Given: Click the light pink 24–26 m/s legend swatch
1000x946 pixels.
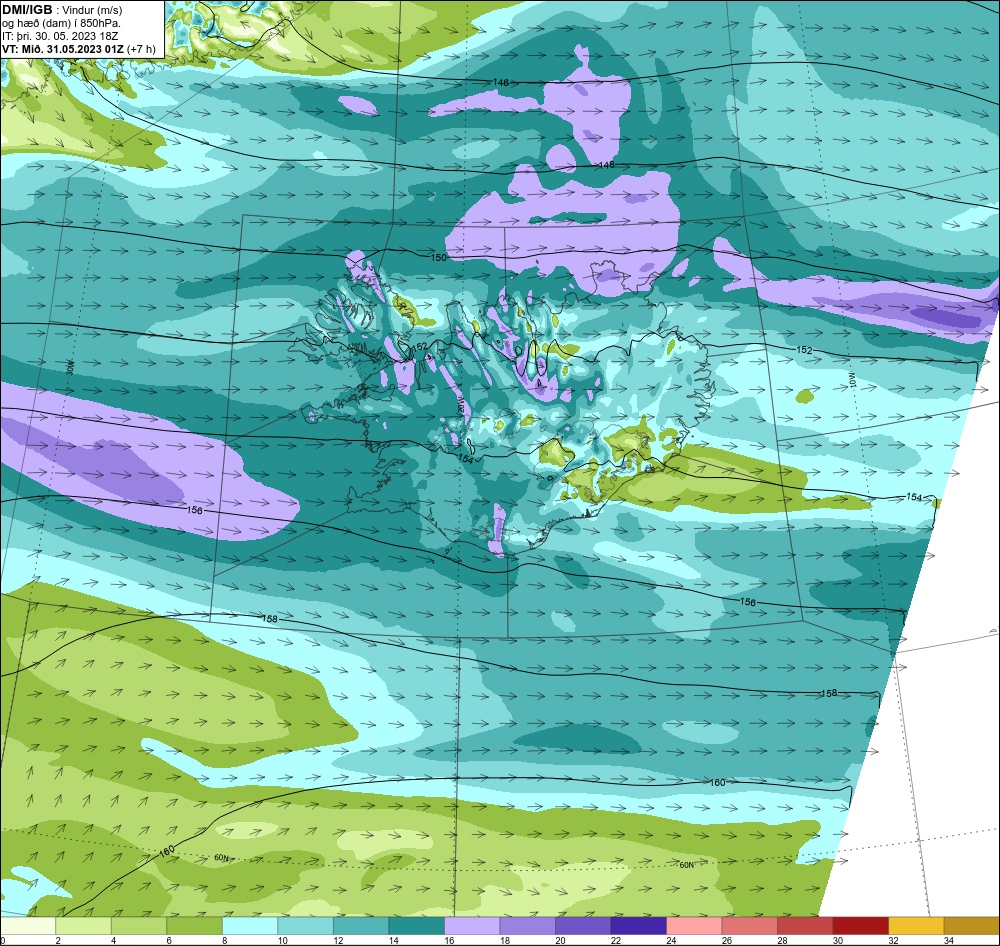Looking at the screenshot, I should 694,926.
